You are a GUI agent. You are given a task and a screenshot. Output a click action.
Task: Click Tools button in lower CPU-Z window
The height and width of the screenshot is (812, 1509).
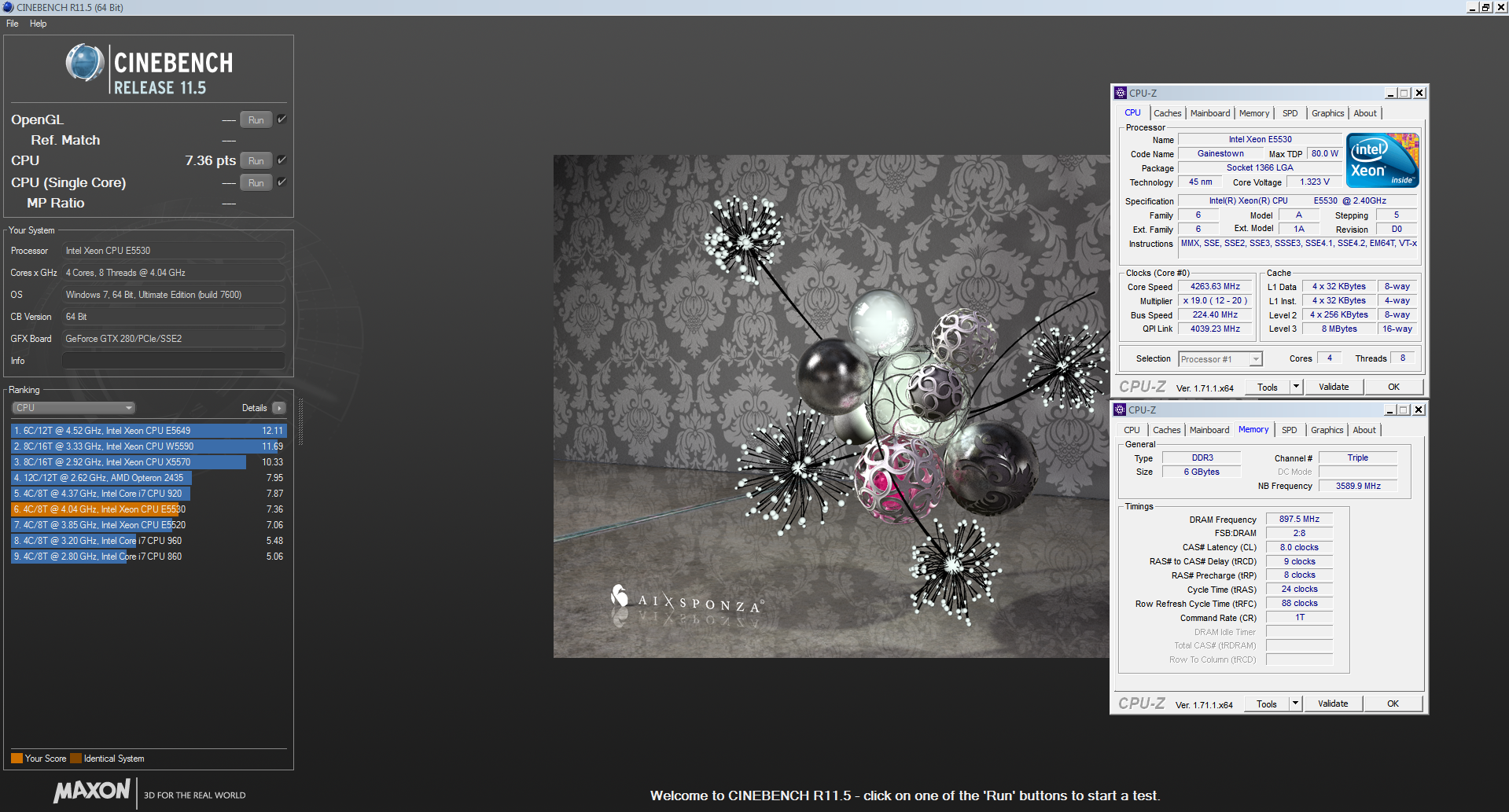coord(1266,704)
